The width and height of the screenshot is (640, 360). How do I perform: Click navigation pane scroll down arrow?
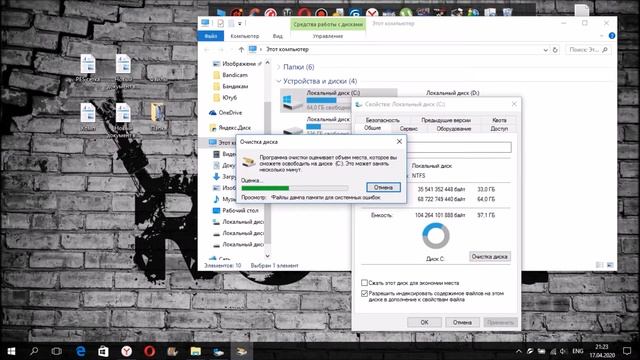click(267, 256)
